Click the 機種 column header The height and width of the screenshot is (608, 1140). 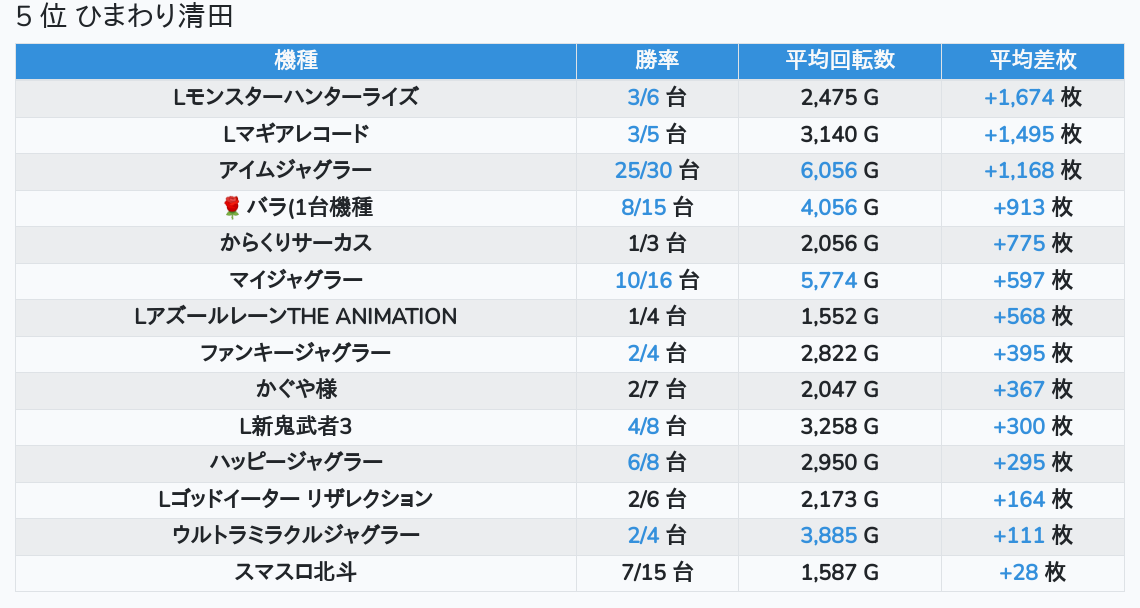[295, 60]
